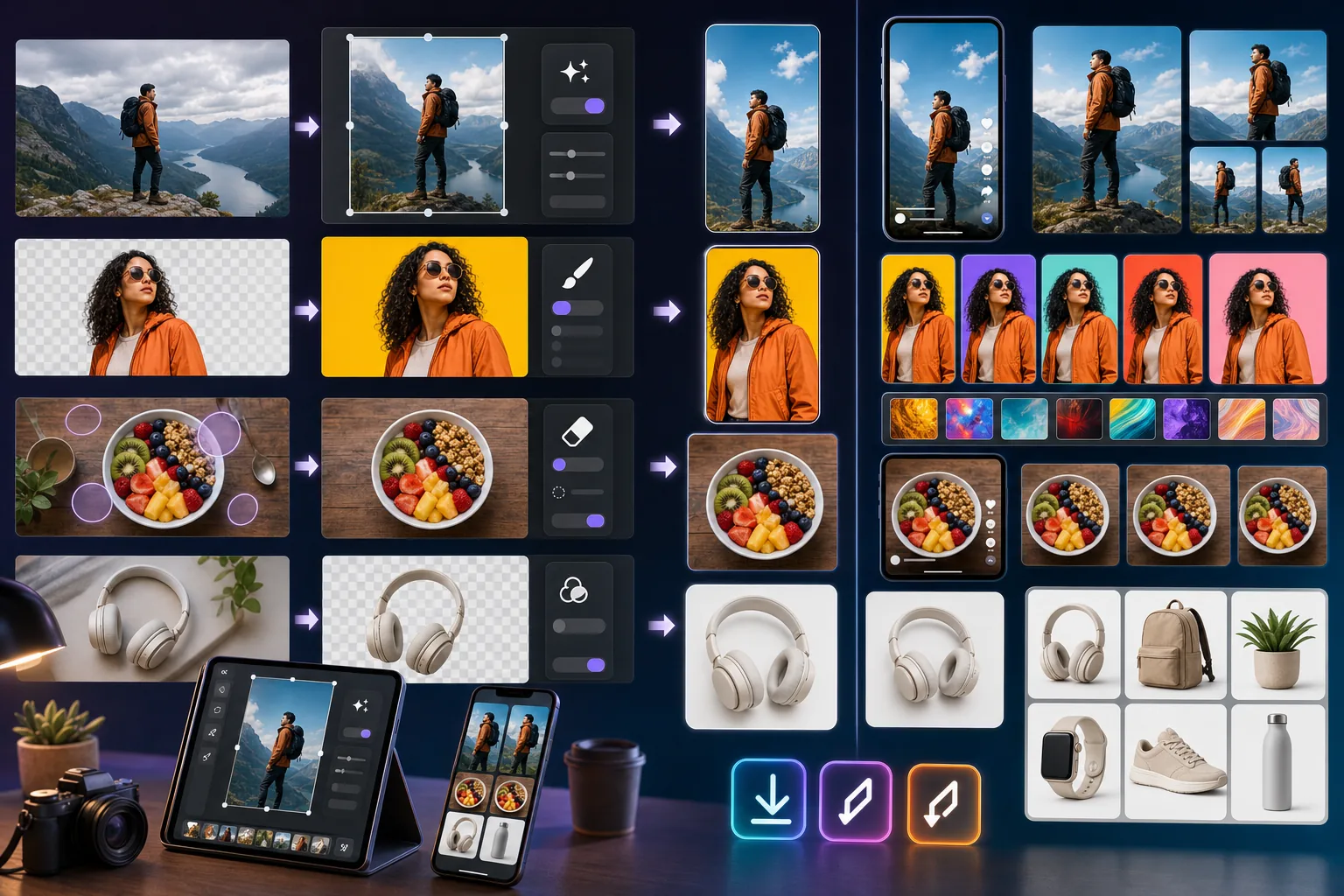Click the purple glowing resize icon button
This screenshot has width=1344, height=896.
tap(856, 801)
